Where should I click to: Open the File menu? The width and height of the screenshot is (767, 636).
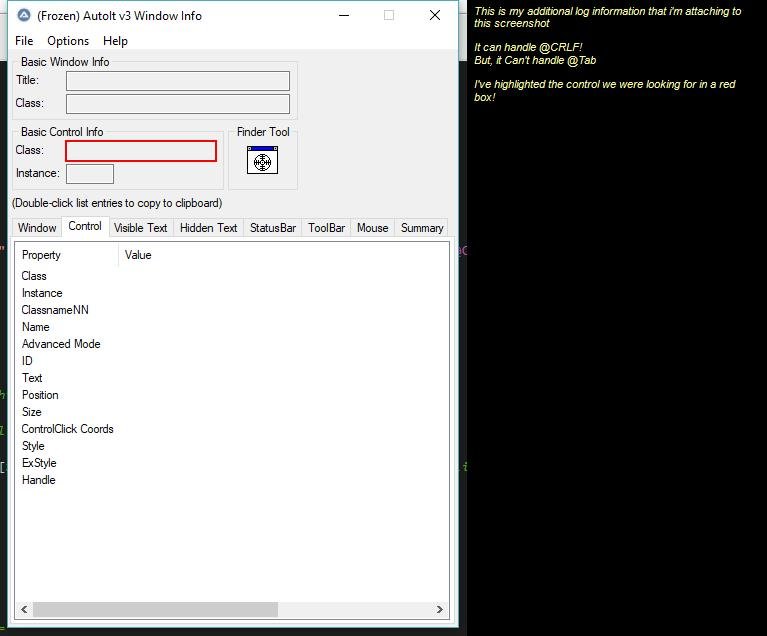coord(24,41)
